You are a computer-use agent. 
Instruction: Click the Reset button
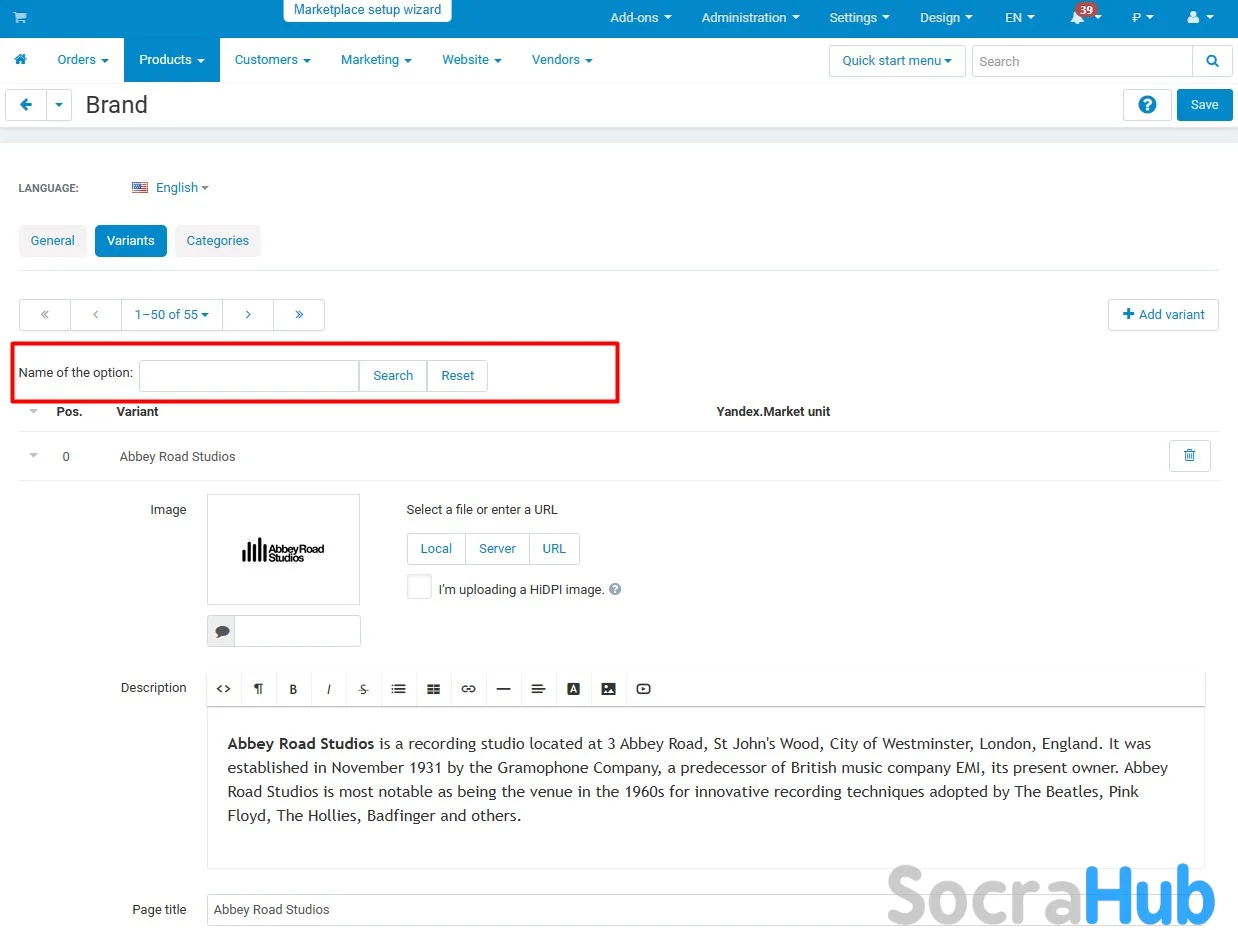458,376
